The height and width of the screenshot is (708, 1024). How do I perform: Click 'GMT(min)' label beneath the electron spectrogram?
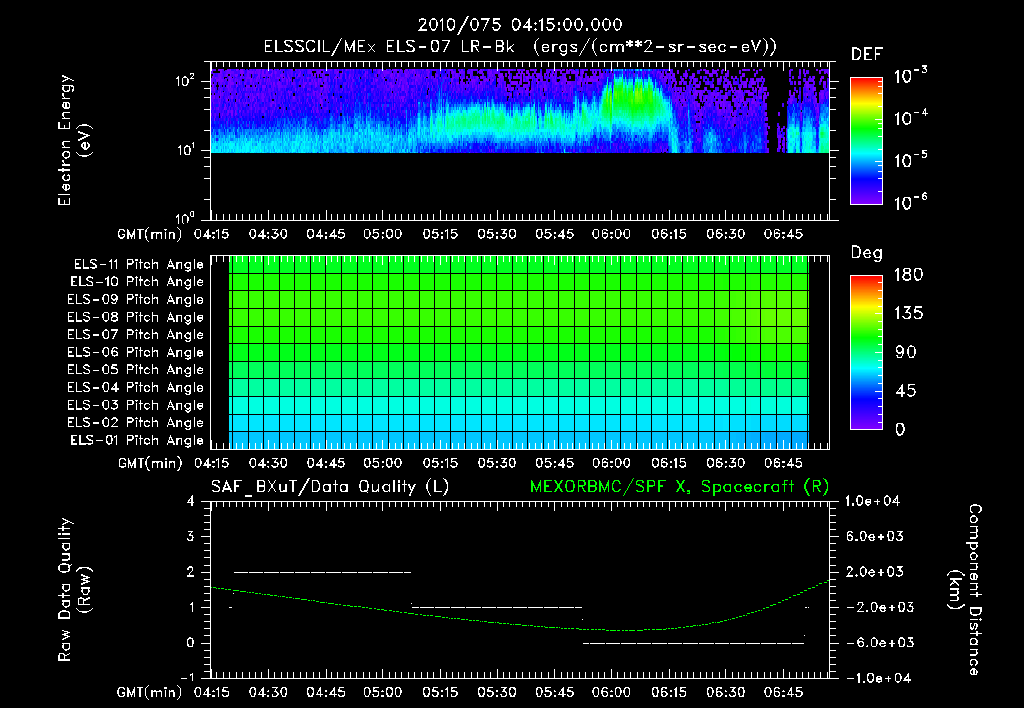point(150,234)
